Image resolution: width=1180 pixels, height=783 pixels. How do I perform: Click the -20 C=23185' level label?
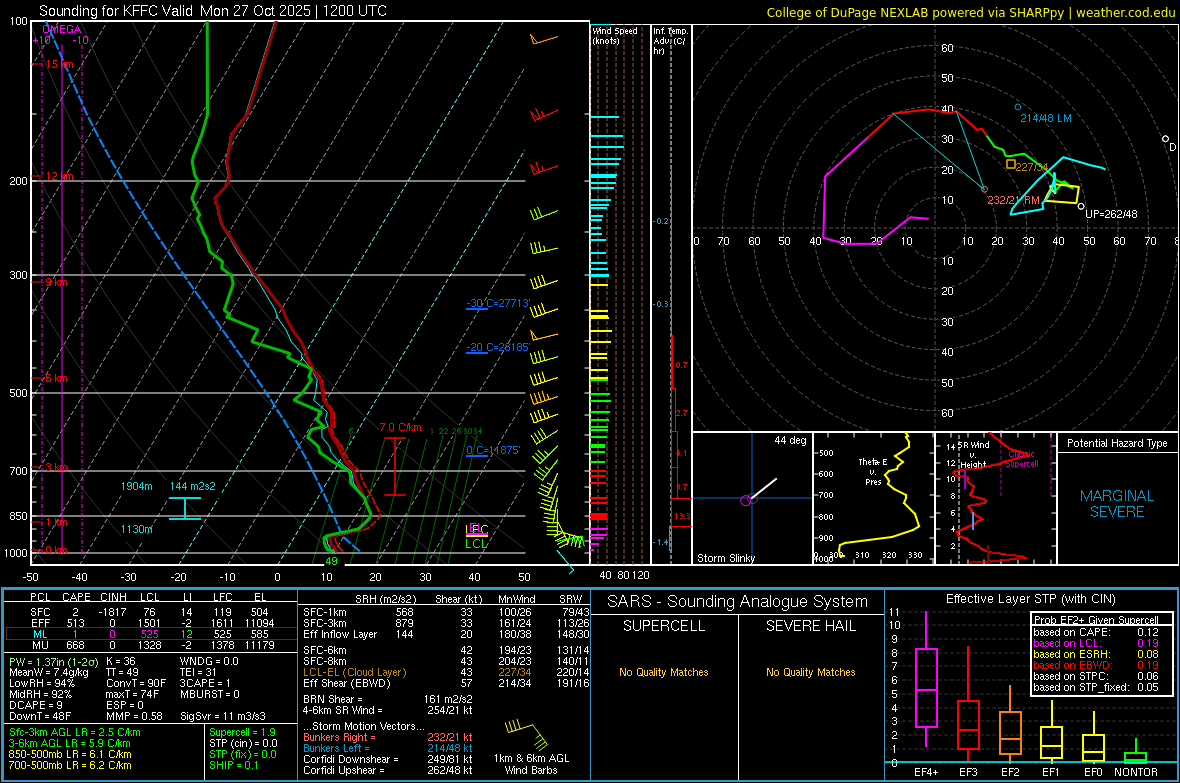click(498, 347)
